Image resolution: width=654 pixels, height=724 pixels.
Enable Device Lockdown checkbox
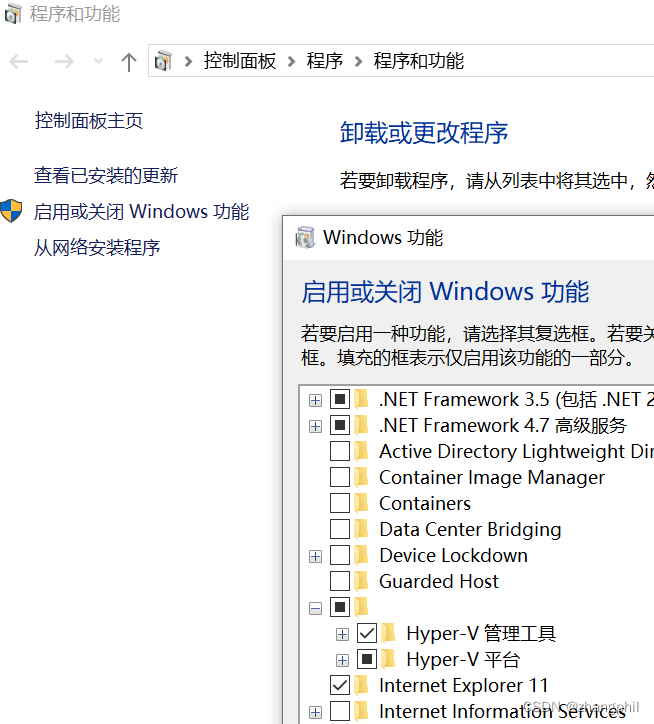click(x=340, y=555)
